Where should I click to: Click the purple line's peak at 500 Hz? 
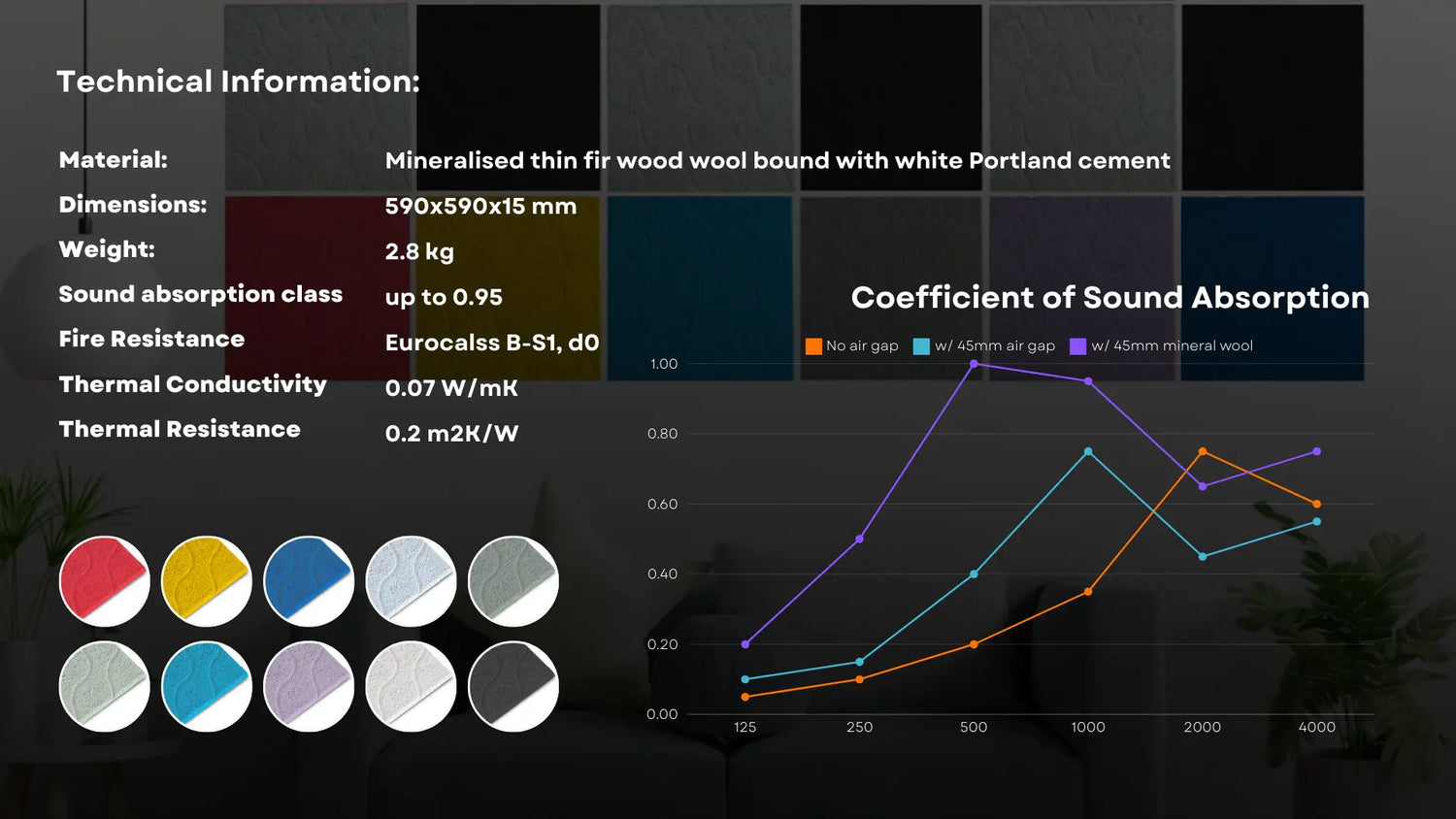point(974,364)
